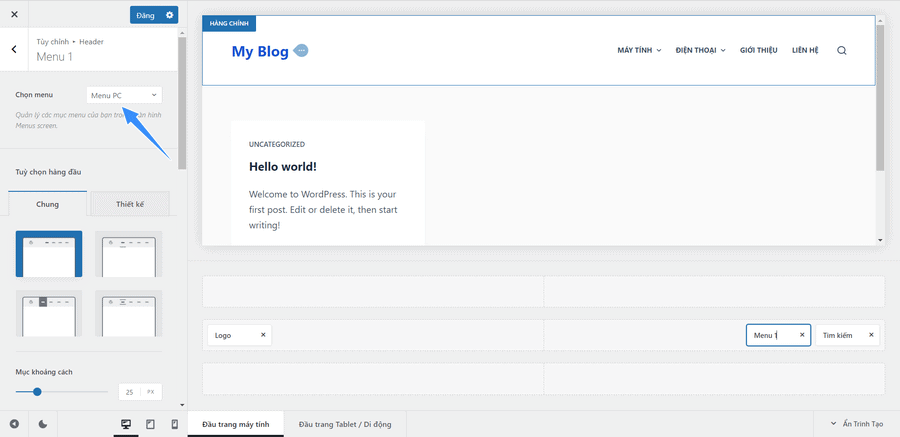The width and height of the screenshot is (900, 437).
Task: Remove Tìm kiếm item with its X
Action: point(871,335)
